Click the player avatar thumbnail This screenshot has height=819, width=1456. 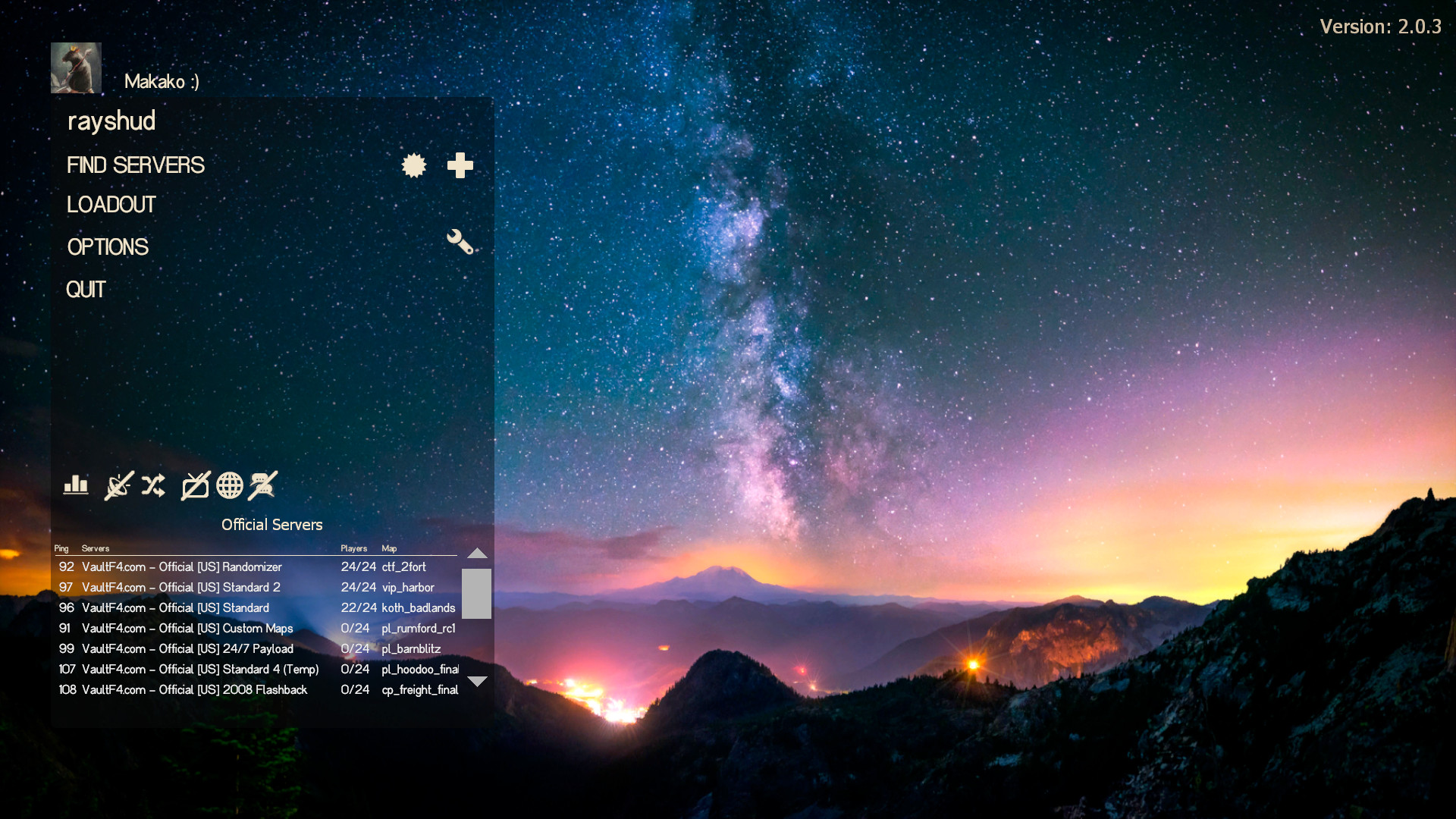(76, 67)
